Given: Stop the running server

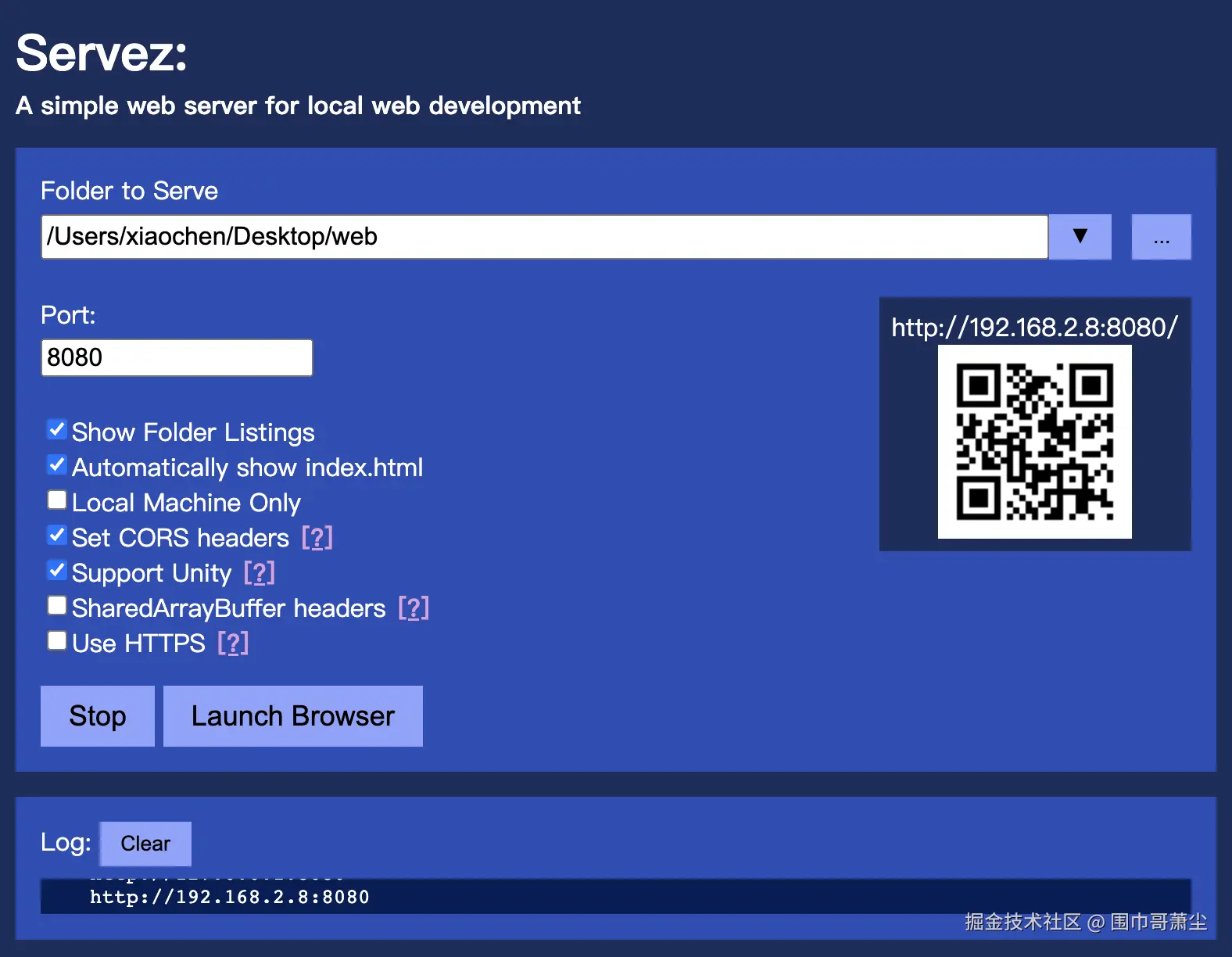Looking at the screenshot, I should point(98,716).
